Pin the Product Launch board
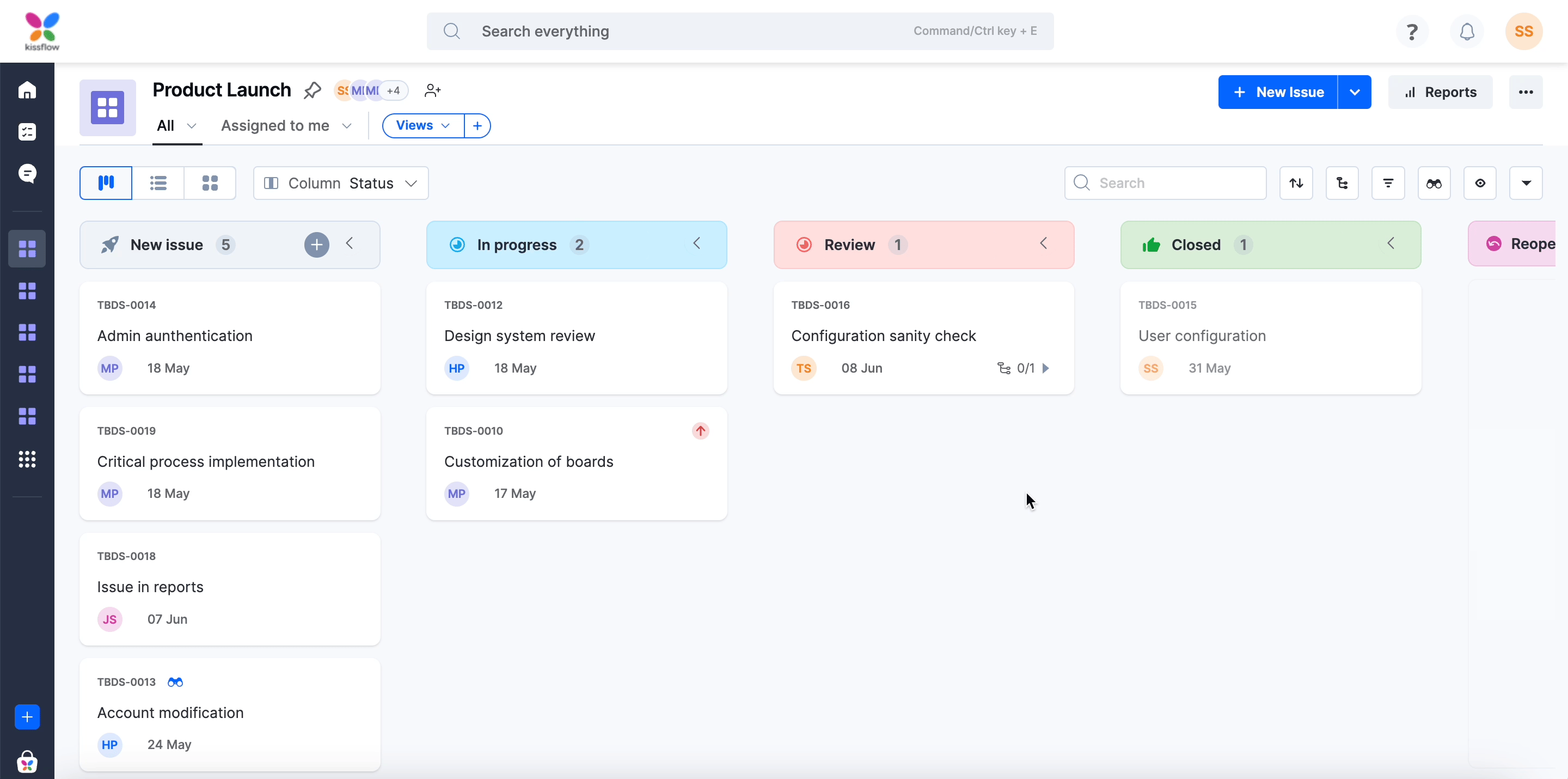 (313, 90)
